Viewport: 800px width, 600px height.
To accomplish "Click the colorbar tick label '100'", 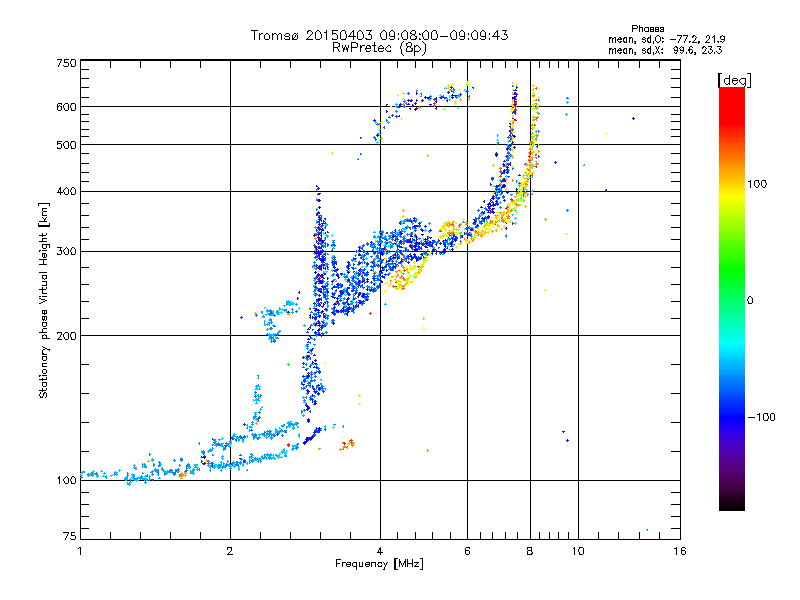I will [x=757, y=184].
